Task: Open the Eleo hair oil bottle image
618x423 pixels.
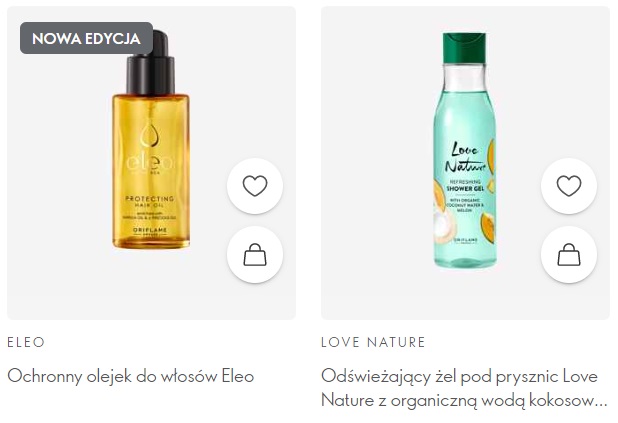Action: [x=151, y=140]
